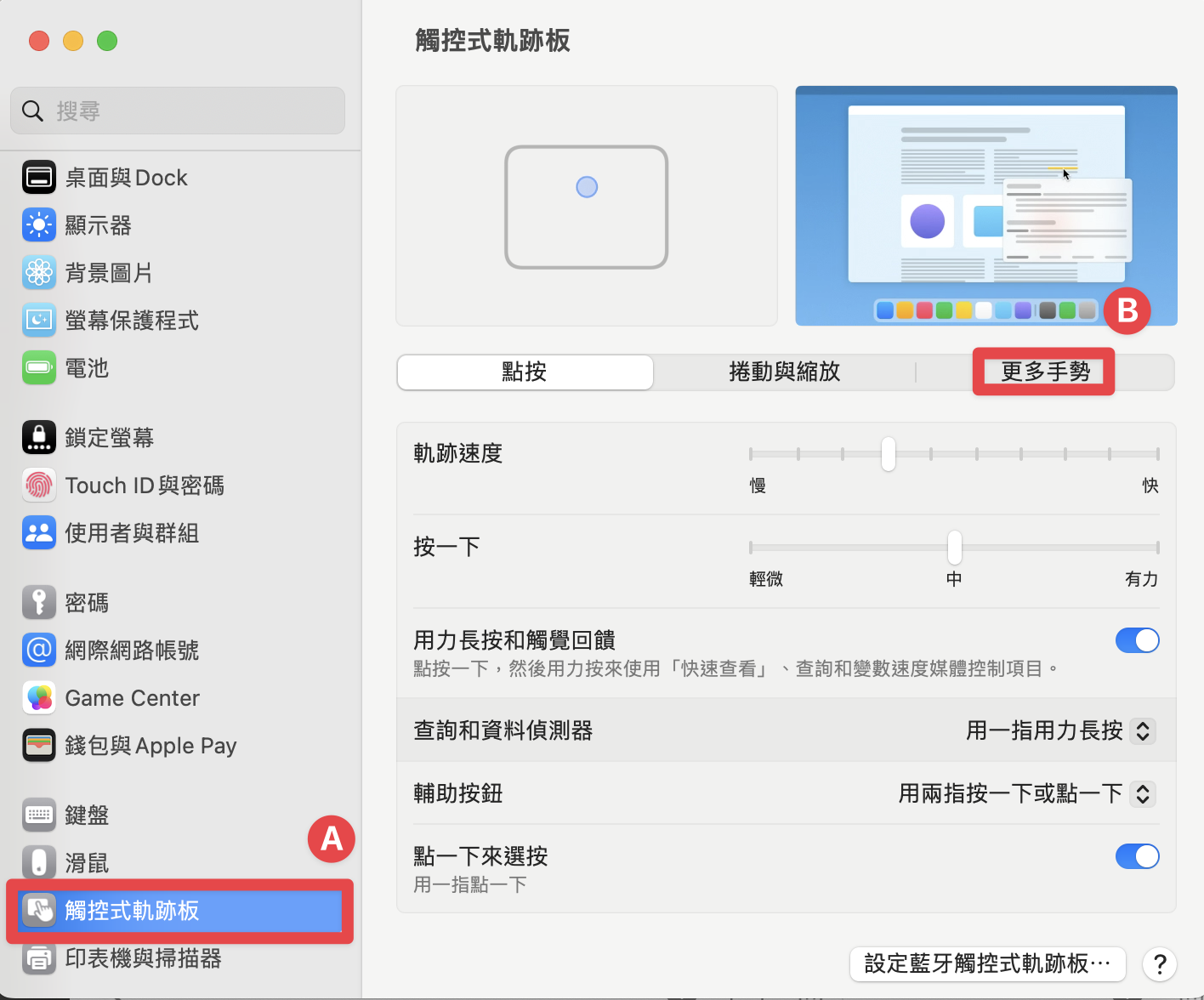1204x1000 pixels.
Task: Open the help question mark button
Action: (1160, 964)
